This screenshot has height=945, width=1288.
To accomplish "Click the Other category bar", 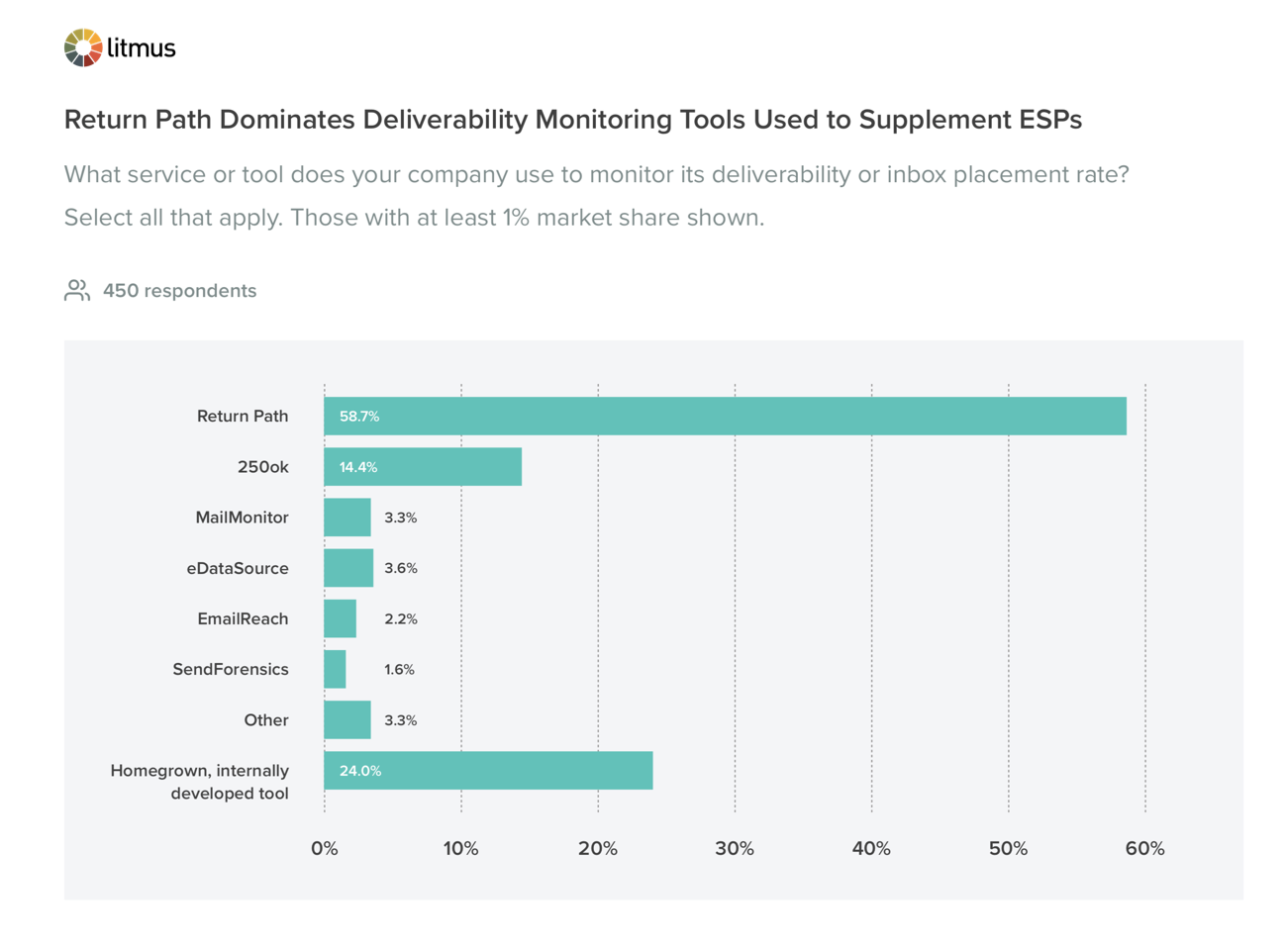I will tap(347, 719).
